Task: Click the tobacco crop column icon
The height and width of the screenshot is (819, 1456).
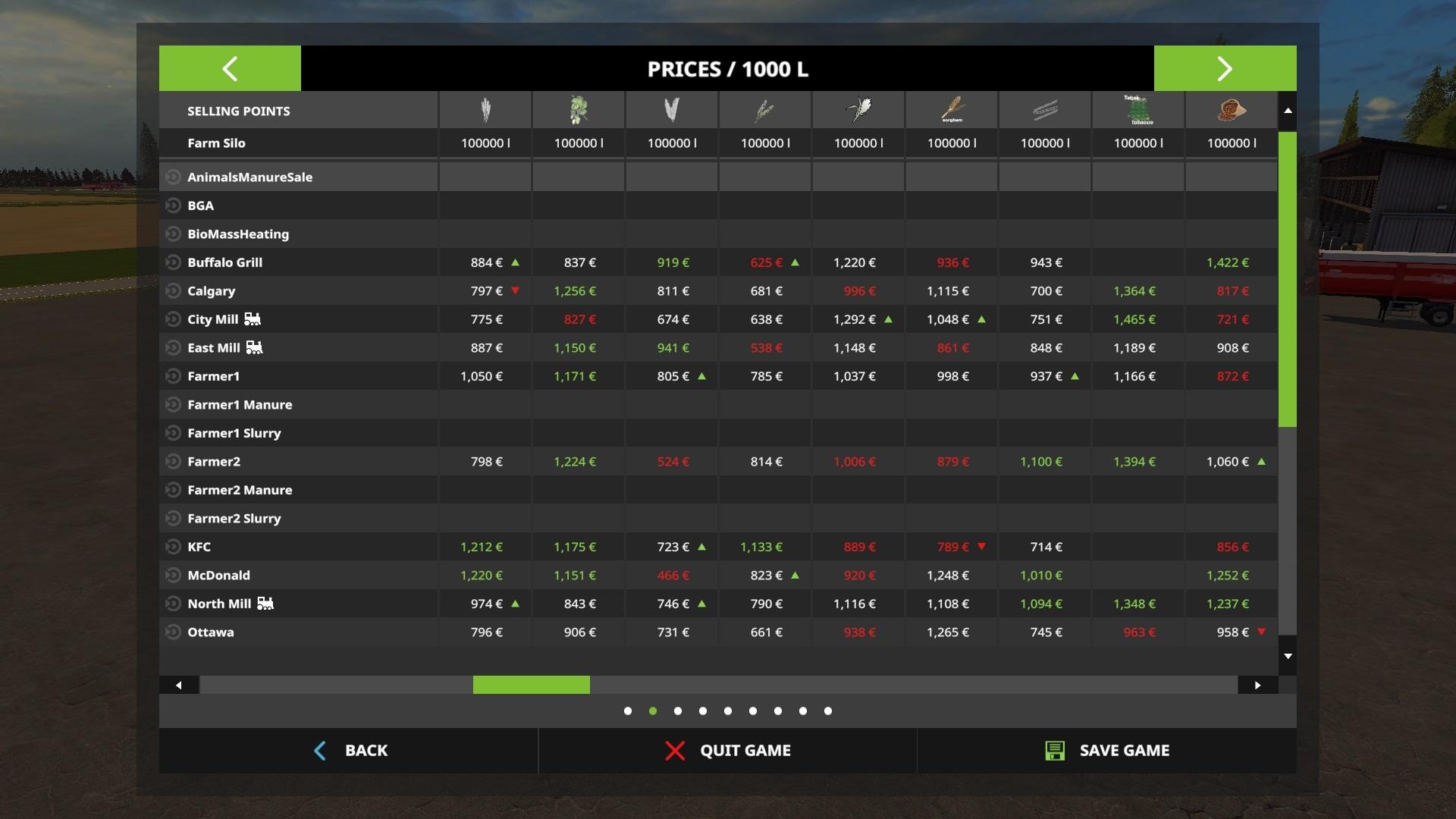Action: 1138,110
